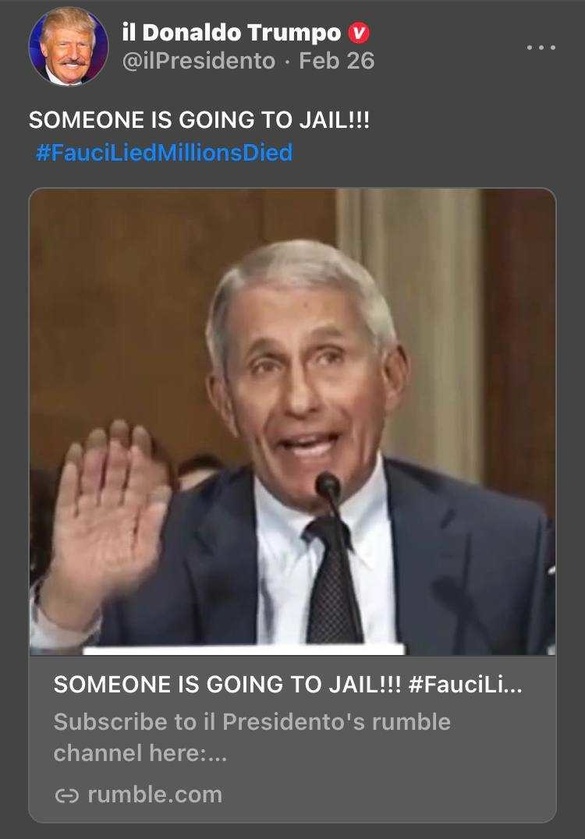
Task: Open the il Donaldo Trumpo profile avatar
Action: (69, 47)
